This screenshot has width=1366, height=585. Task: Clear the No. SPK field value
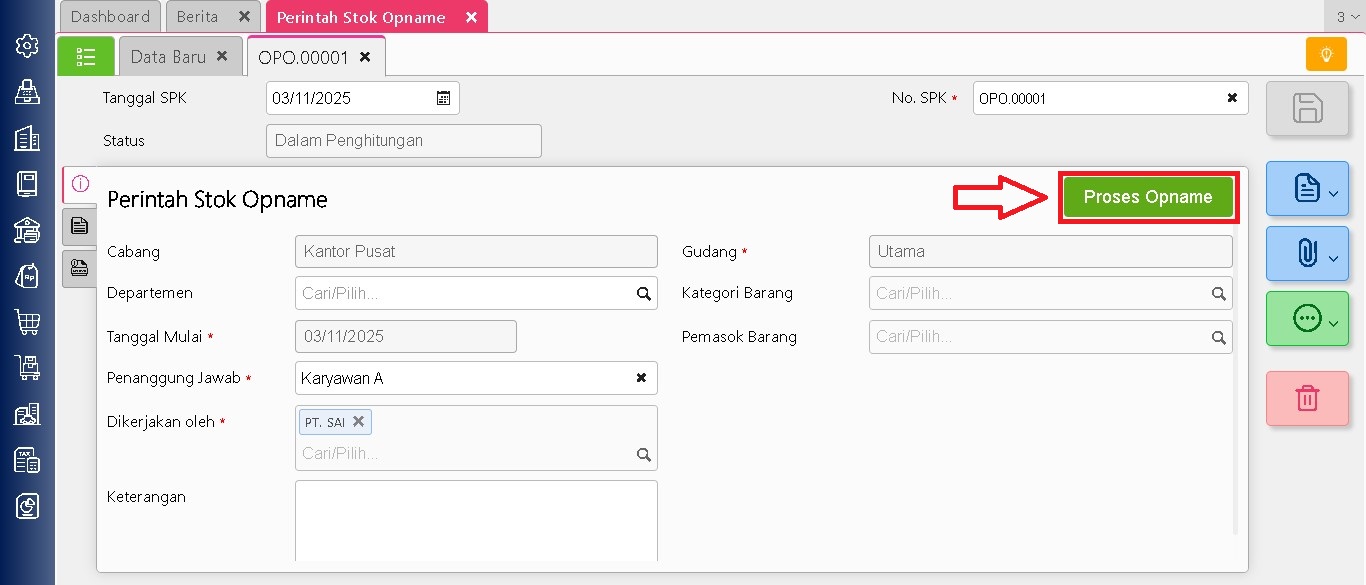(x=1232, y=98)
